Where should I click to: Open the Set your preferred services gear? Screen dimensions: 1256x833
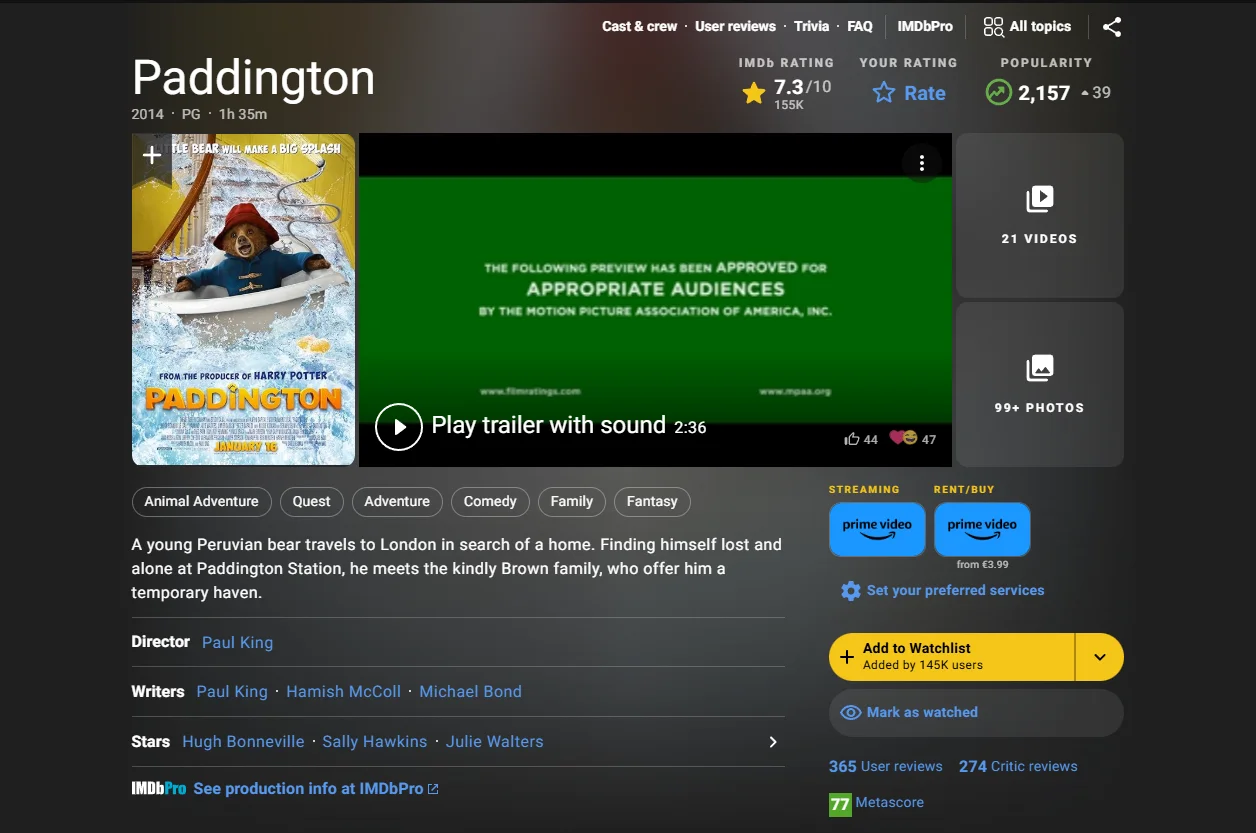pos(850,591)
